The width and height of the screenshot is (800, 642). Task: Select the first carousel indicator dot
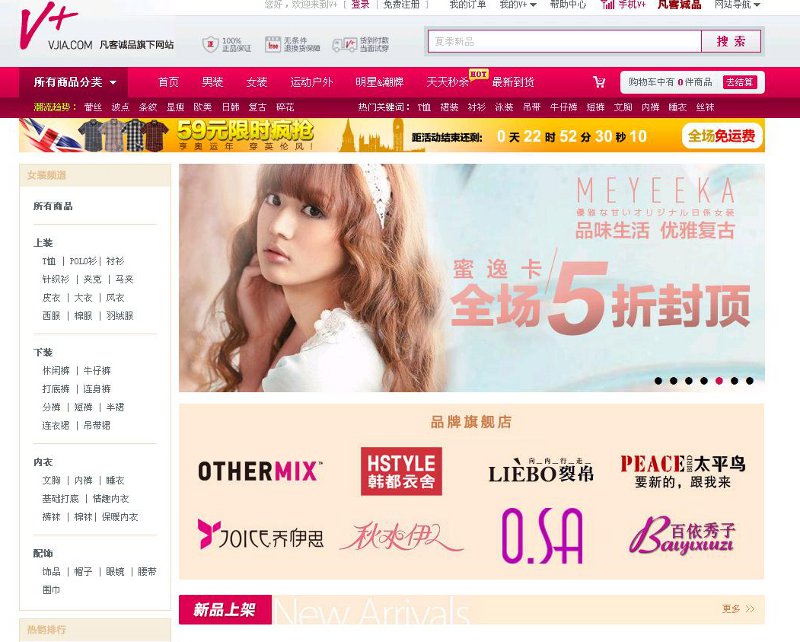coord(658,381)
